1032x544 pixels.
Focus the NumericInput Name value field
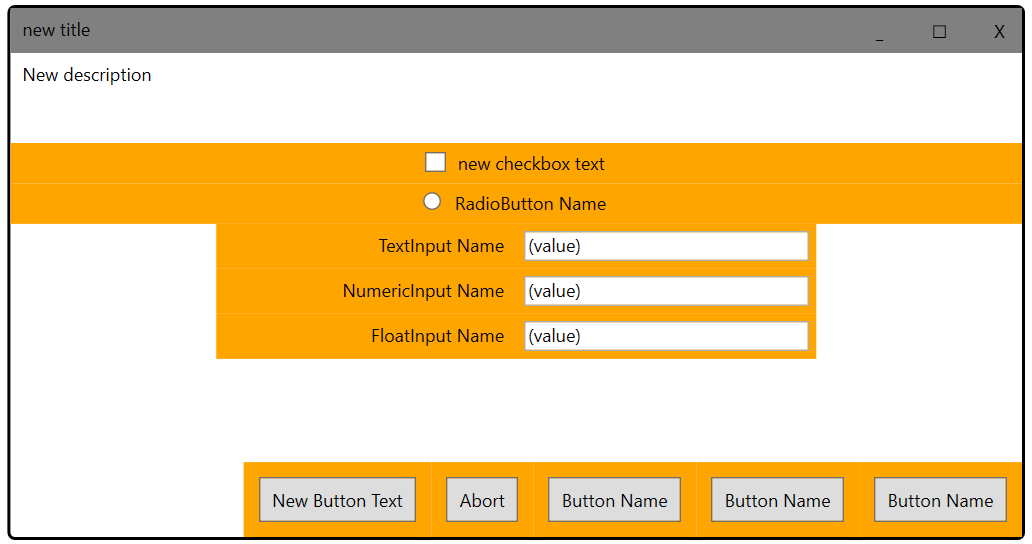[x=666, y=291]
